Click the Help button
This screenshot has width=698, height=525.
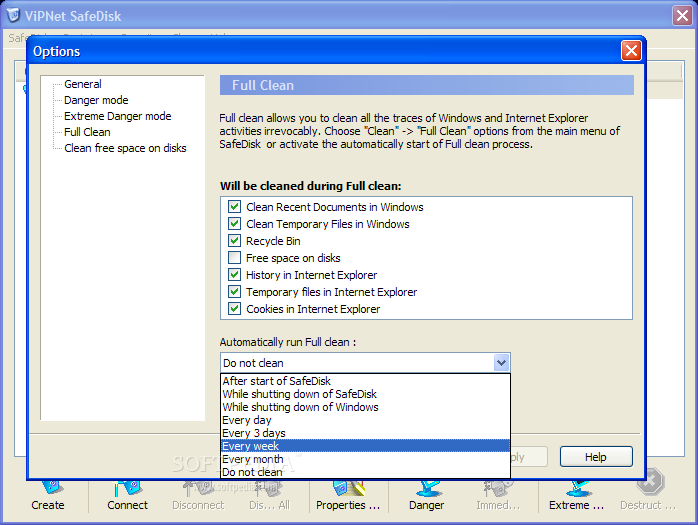click(x=596, y=456)
